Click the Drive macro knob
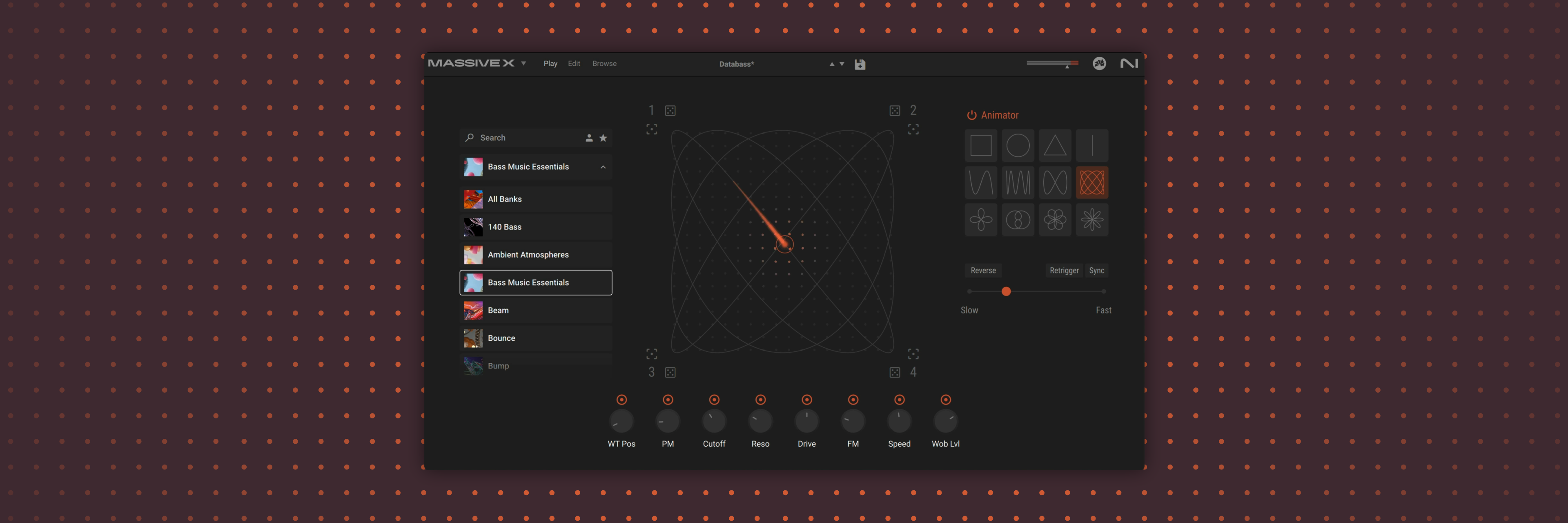The height and width of the screenshot is (523, 1568). (806, 421)
